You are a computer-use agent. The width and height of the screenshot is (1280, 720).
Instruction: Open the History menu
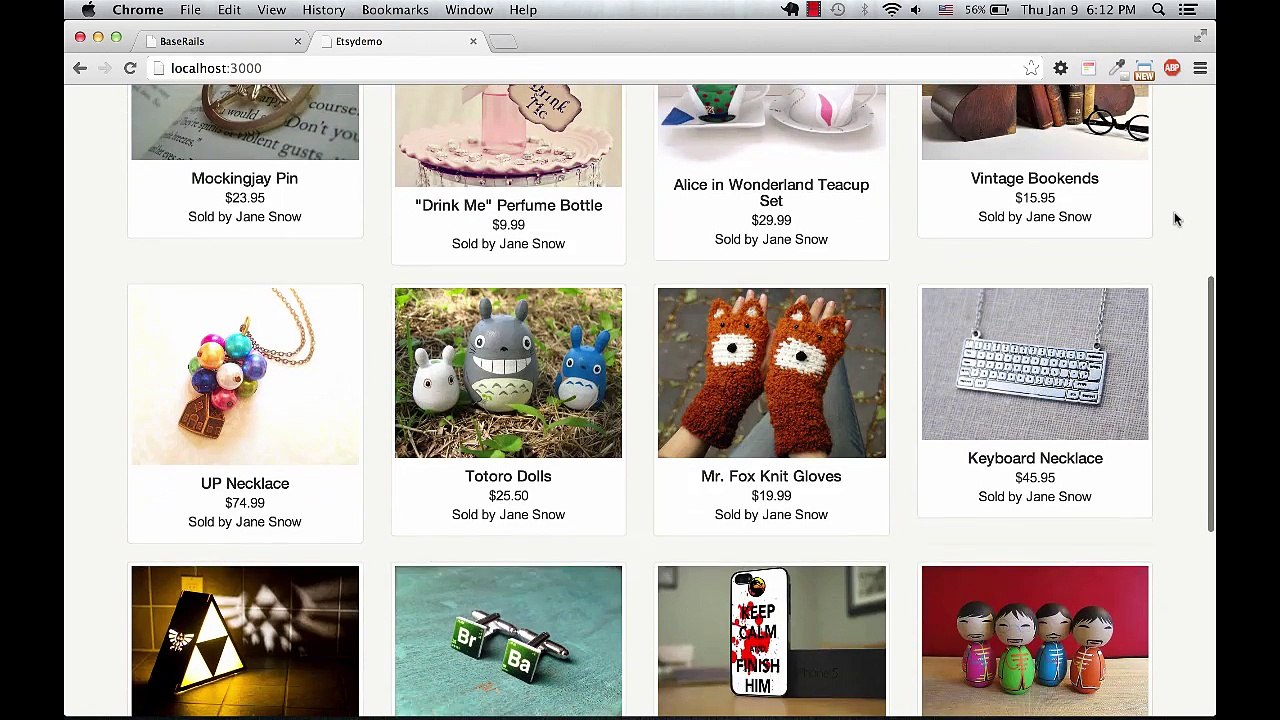pos(324,10)
